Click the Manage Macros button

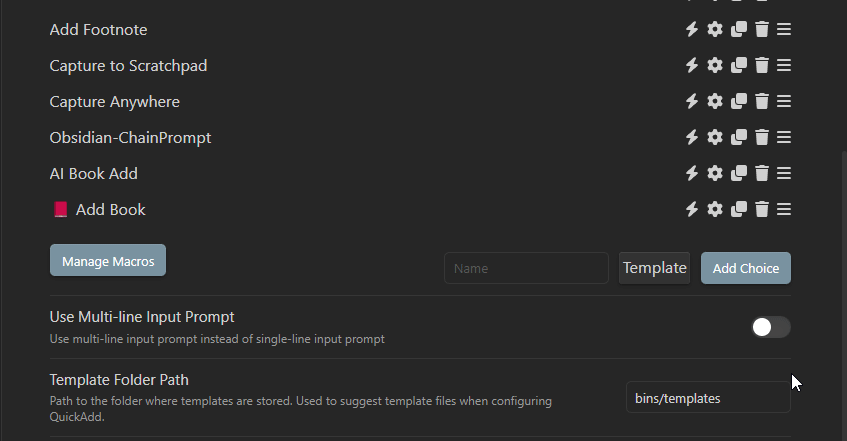click(x=108, y=260)
